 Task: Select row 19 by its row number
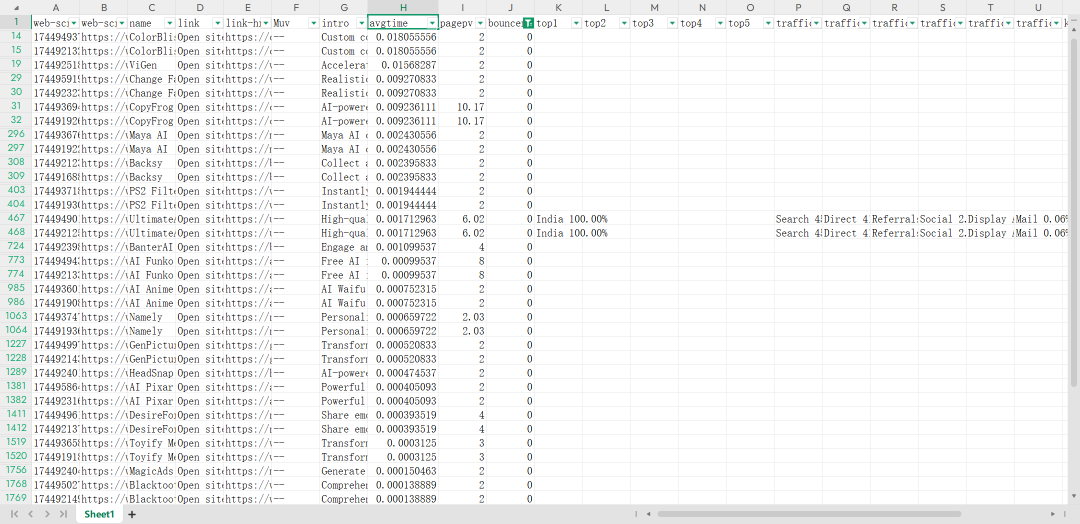point(16,65)
